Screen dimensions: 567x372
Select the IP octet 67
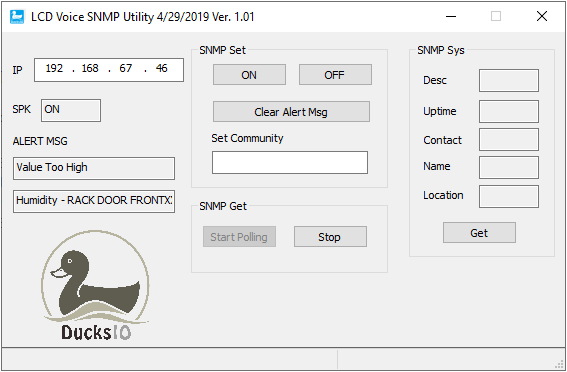126,68
